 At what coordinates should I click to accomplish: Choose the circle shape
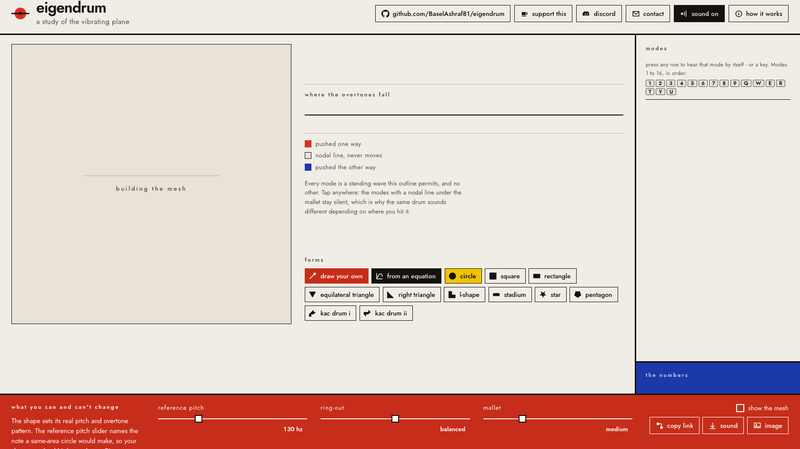point(463,276)
